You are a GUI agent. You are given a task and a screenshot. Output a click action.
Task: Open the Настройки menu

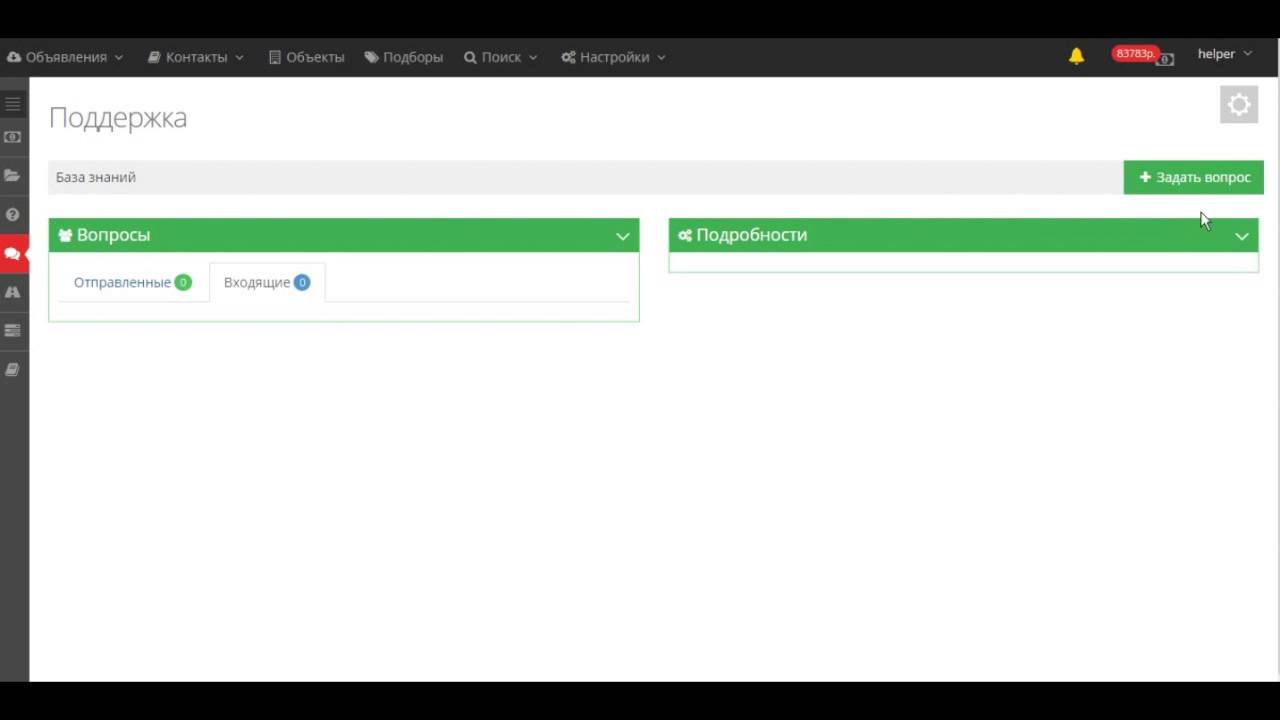point(614,57)
